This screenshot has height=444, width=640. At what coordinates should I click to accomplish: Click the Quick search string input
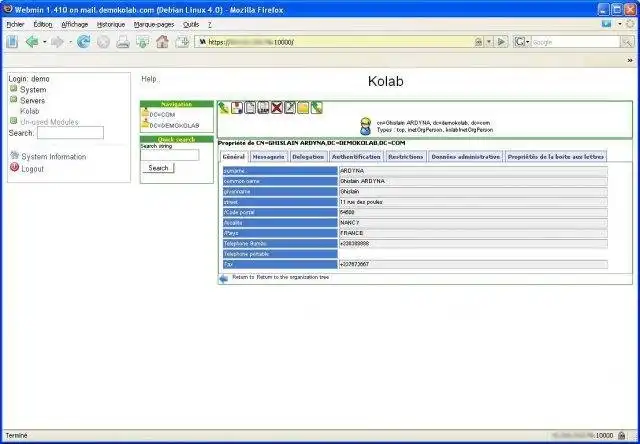coord(170,155)
